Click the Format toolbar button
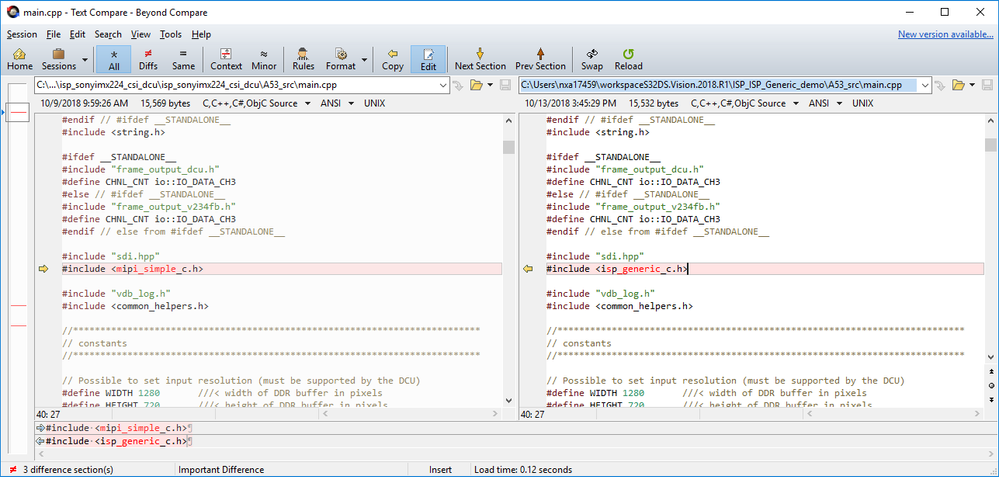Image resolution: width=999 pixels, height=477 pixels. [341, 59]
